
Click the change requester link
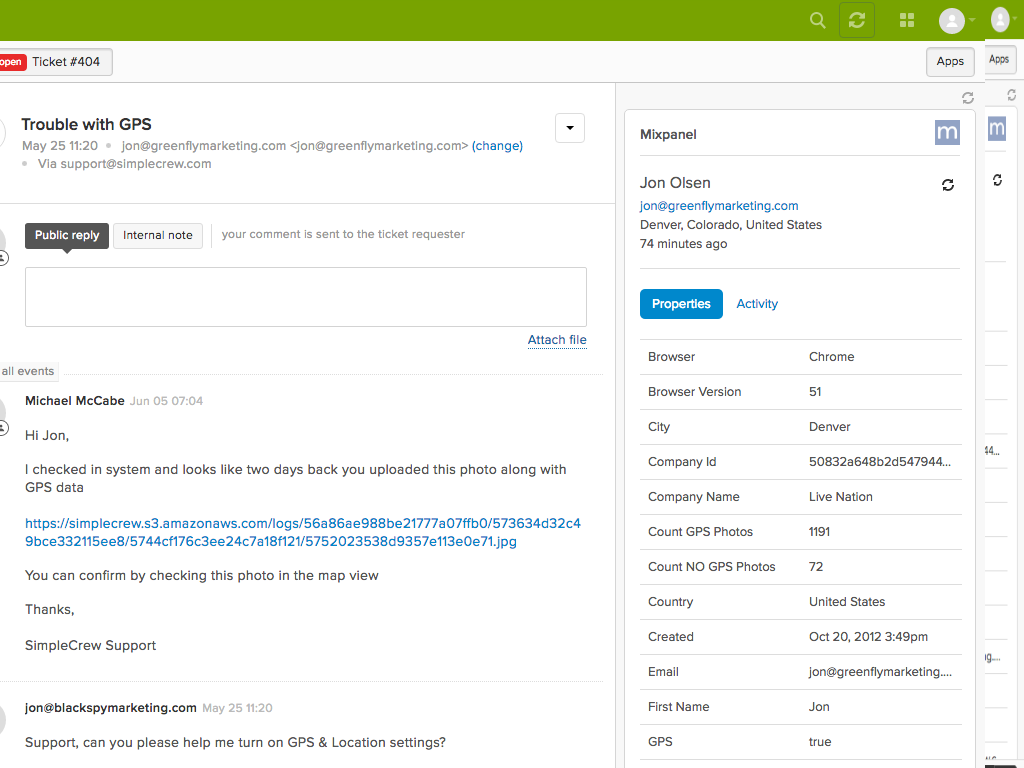497,146
